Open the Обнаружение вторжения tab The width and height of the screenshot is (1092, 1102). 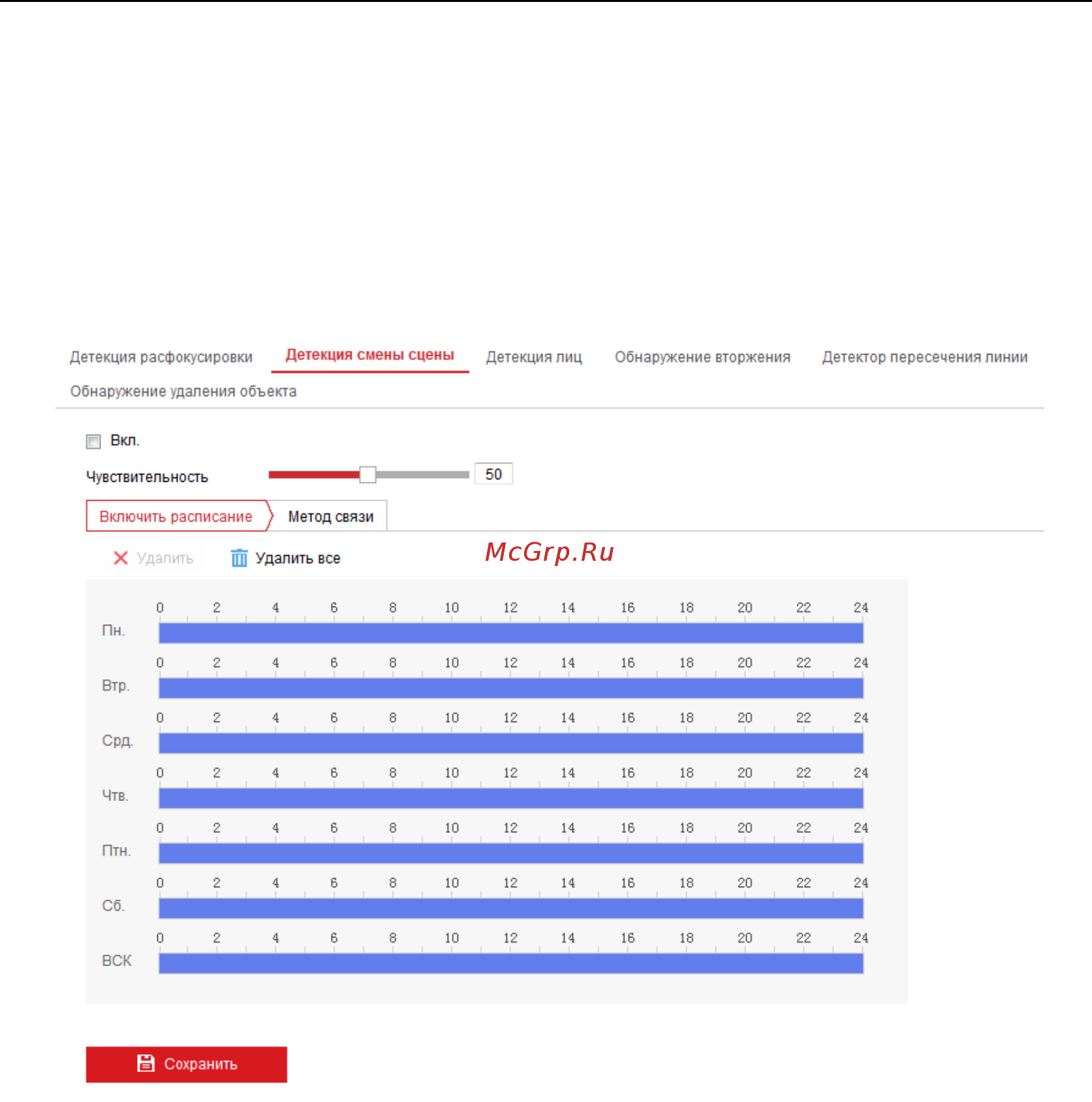pyautogui.click(x=702, y=357)
